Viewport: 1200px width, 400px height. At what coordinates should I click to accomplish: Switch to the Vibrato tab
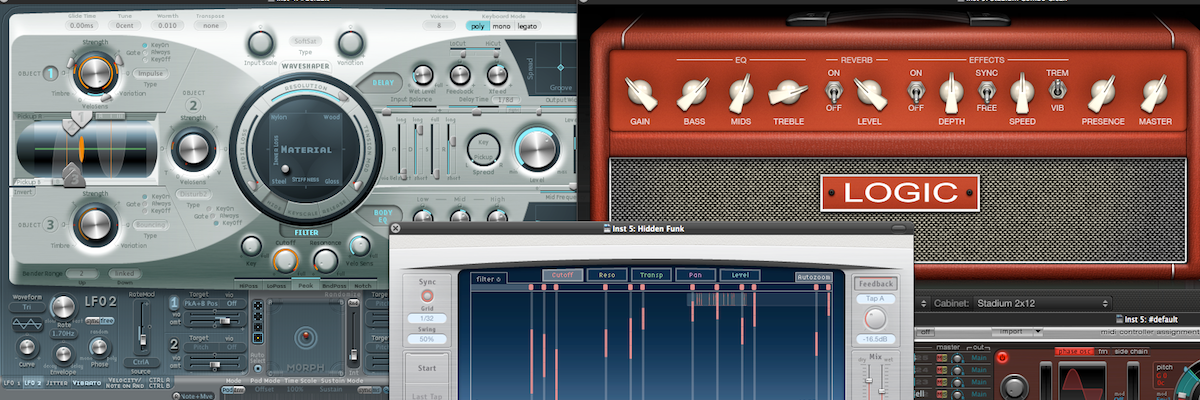tap(87, 383)
